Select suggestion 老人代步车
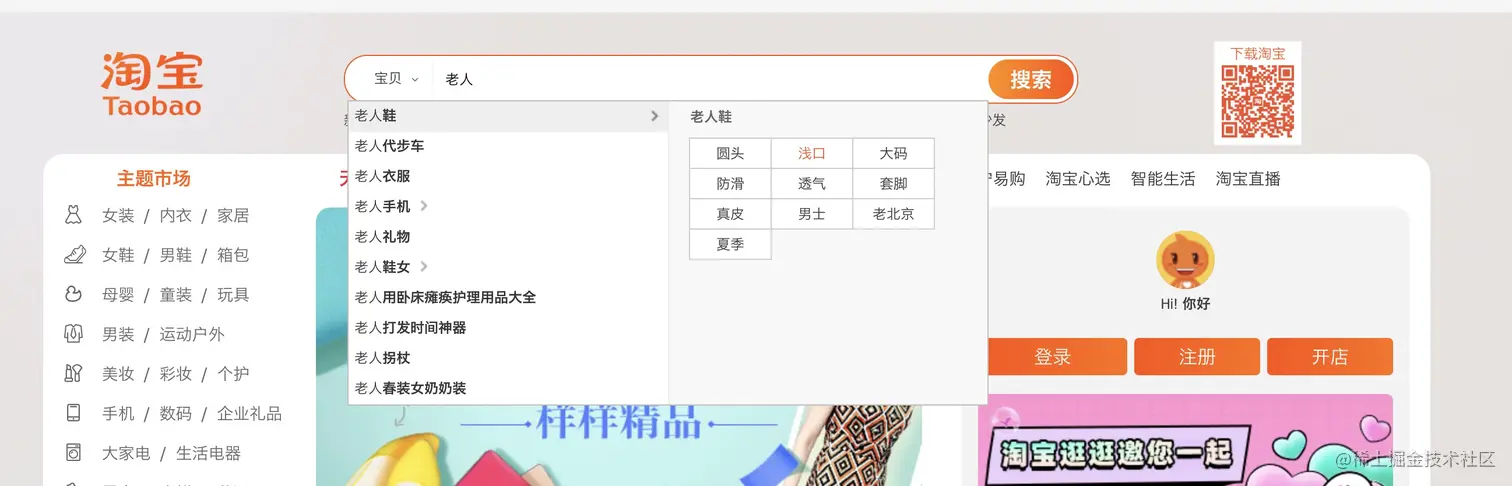 (508, 146)
